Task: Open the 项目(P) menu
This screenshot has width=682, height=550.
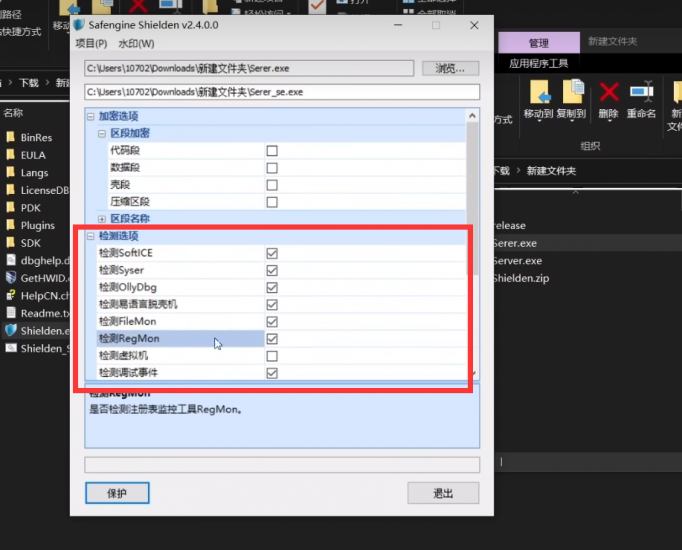Action: pyautogui.click(x=91, y=43)
